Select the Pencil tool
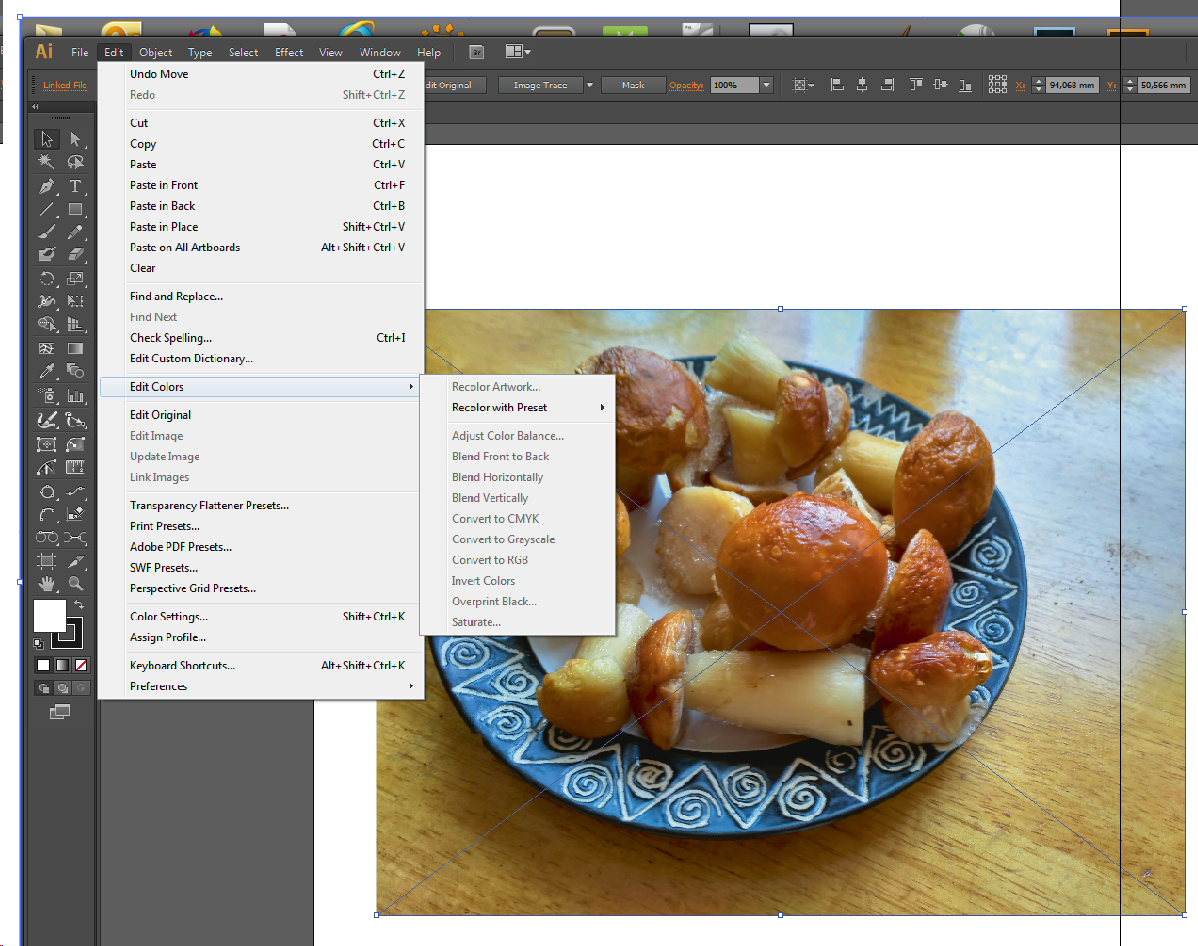1198x946 pixels. click(75, 232)
